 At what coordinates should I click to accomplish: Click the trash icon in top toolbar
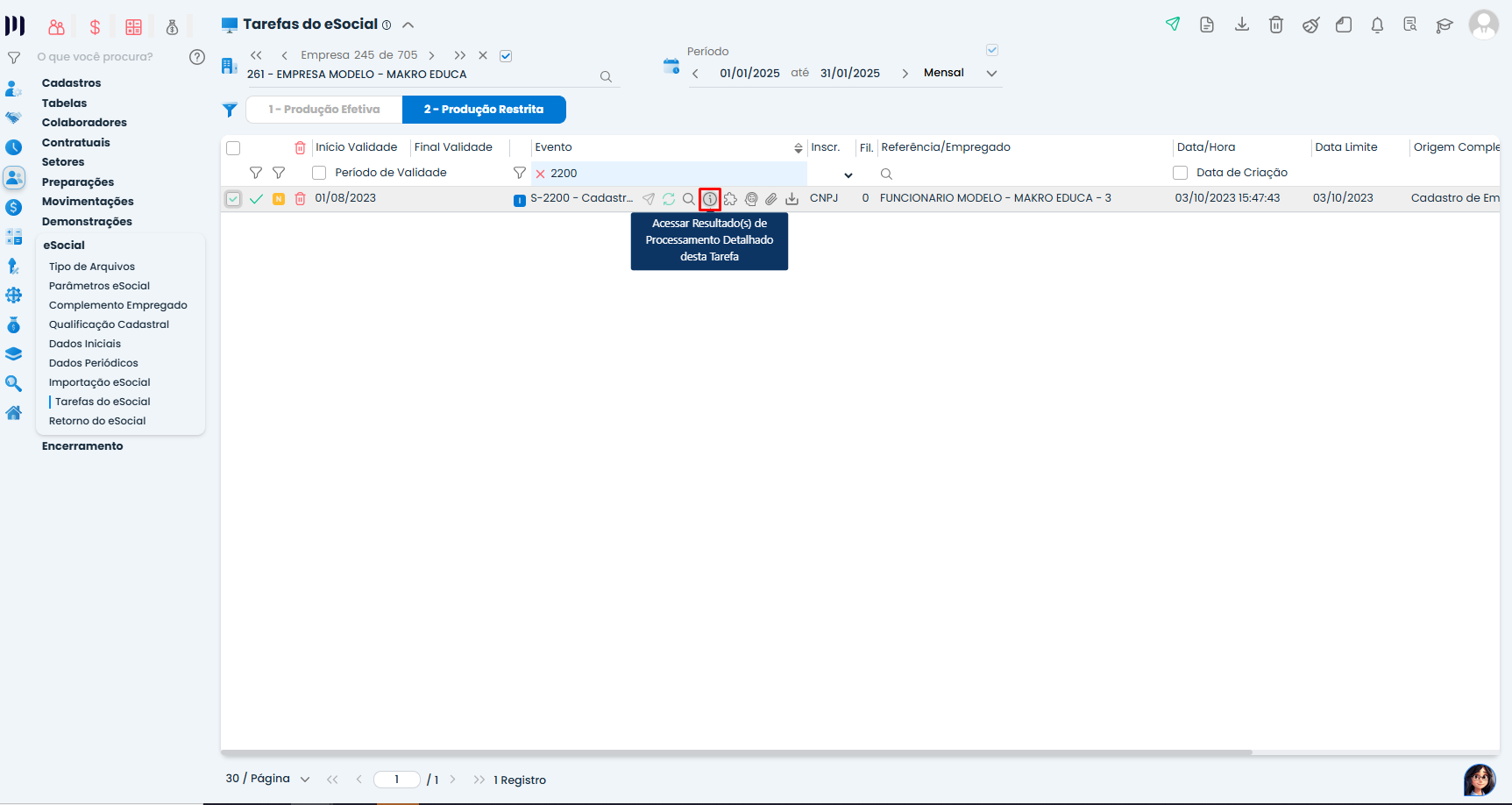(x=1276, y=25)
